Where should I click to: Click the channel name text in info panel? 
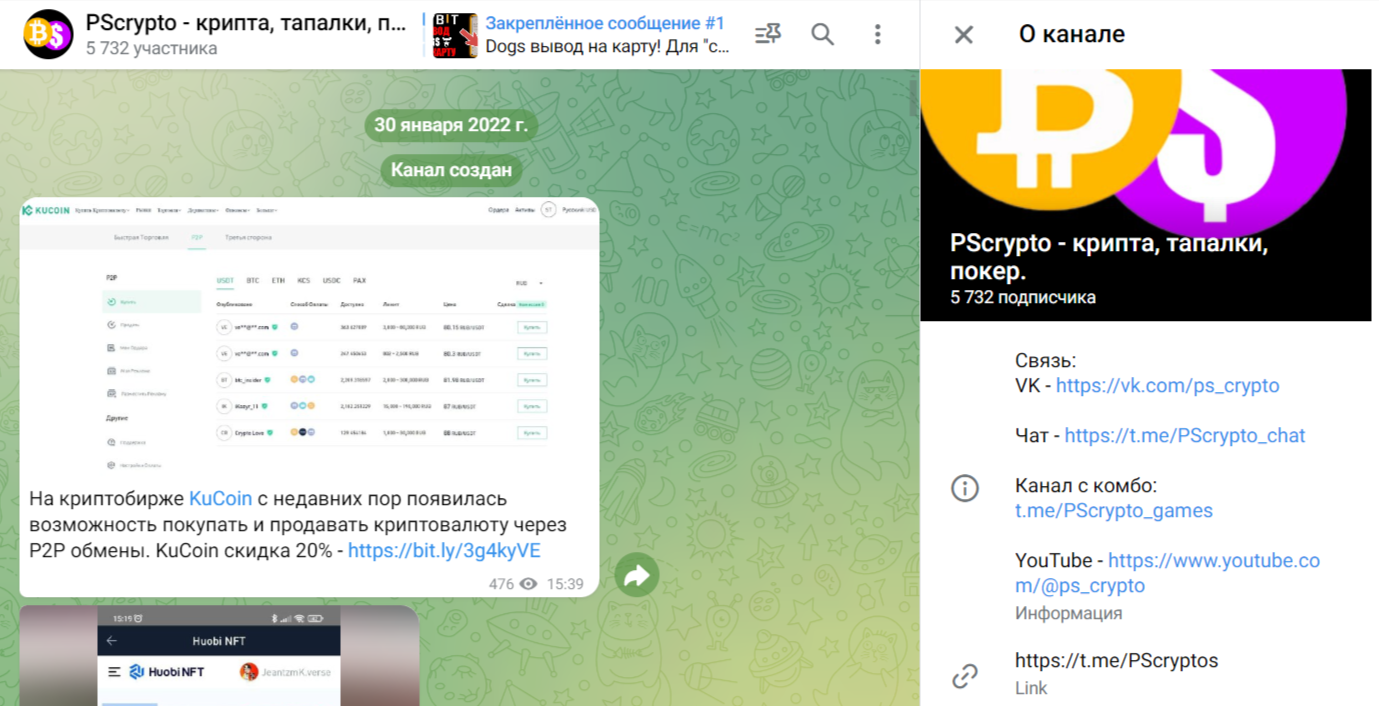click(1109, 257)
